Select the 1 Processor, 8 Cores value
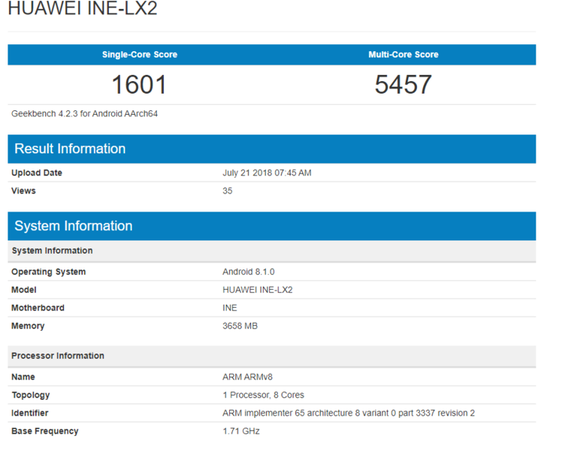Viewport: 576px width, 461px height. (263, 395)
